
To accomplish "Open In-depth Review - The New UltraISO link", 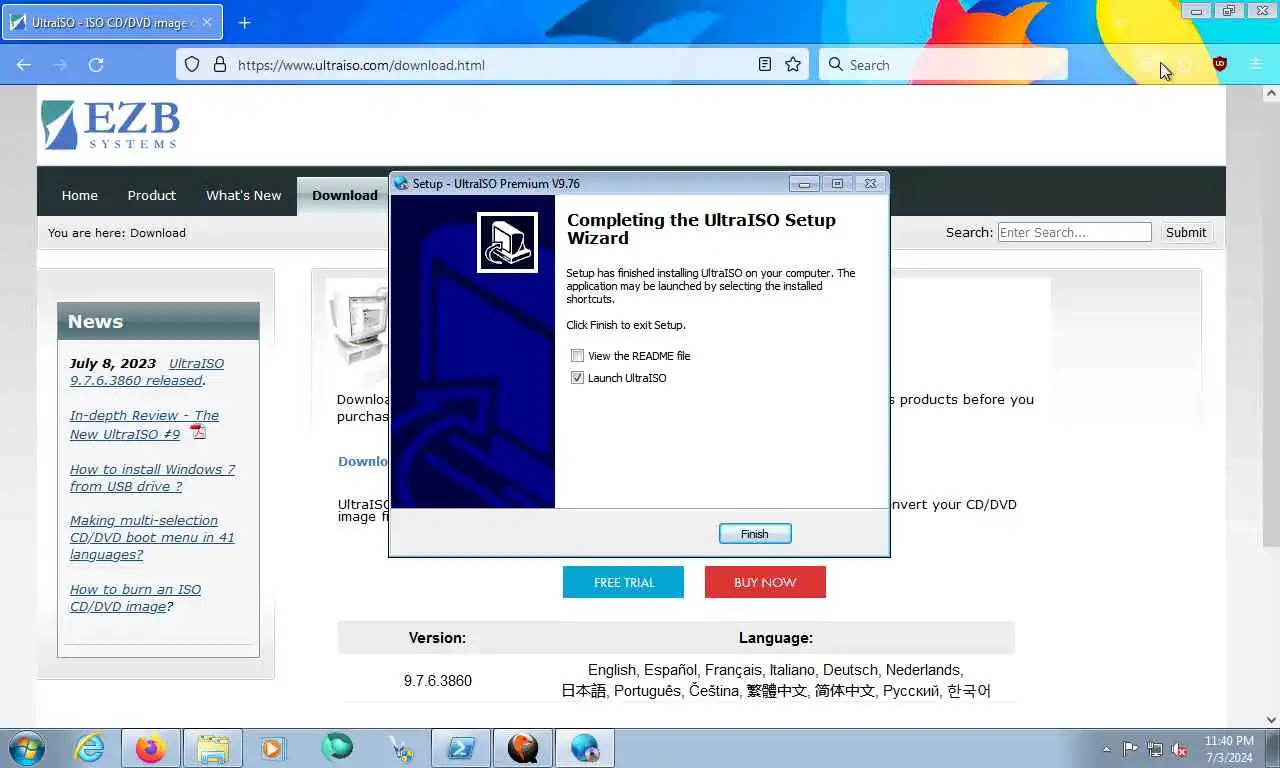I will coord(144,425).
